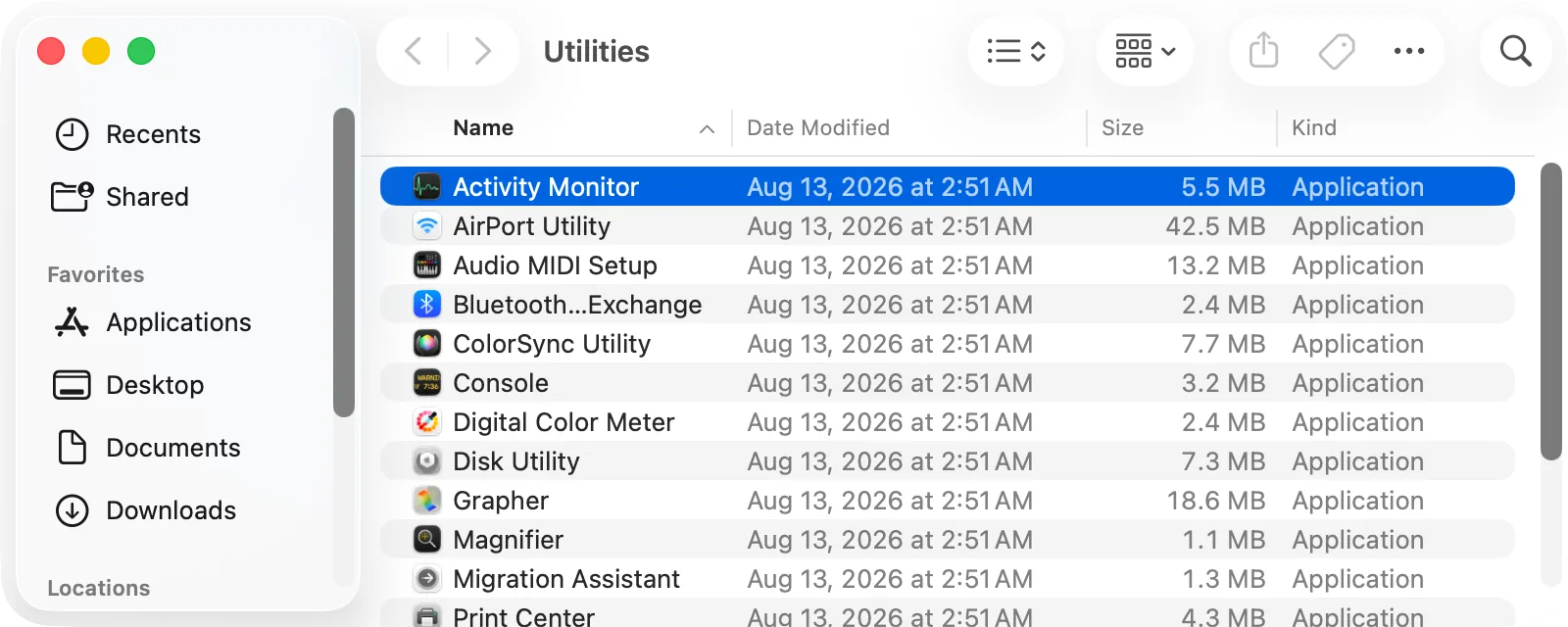Select the Console name text
The image size is (1568, 627).
(x=501, y=382)
